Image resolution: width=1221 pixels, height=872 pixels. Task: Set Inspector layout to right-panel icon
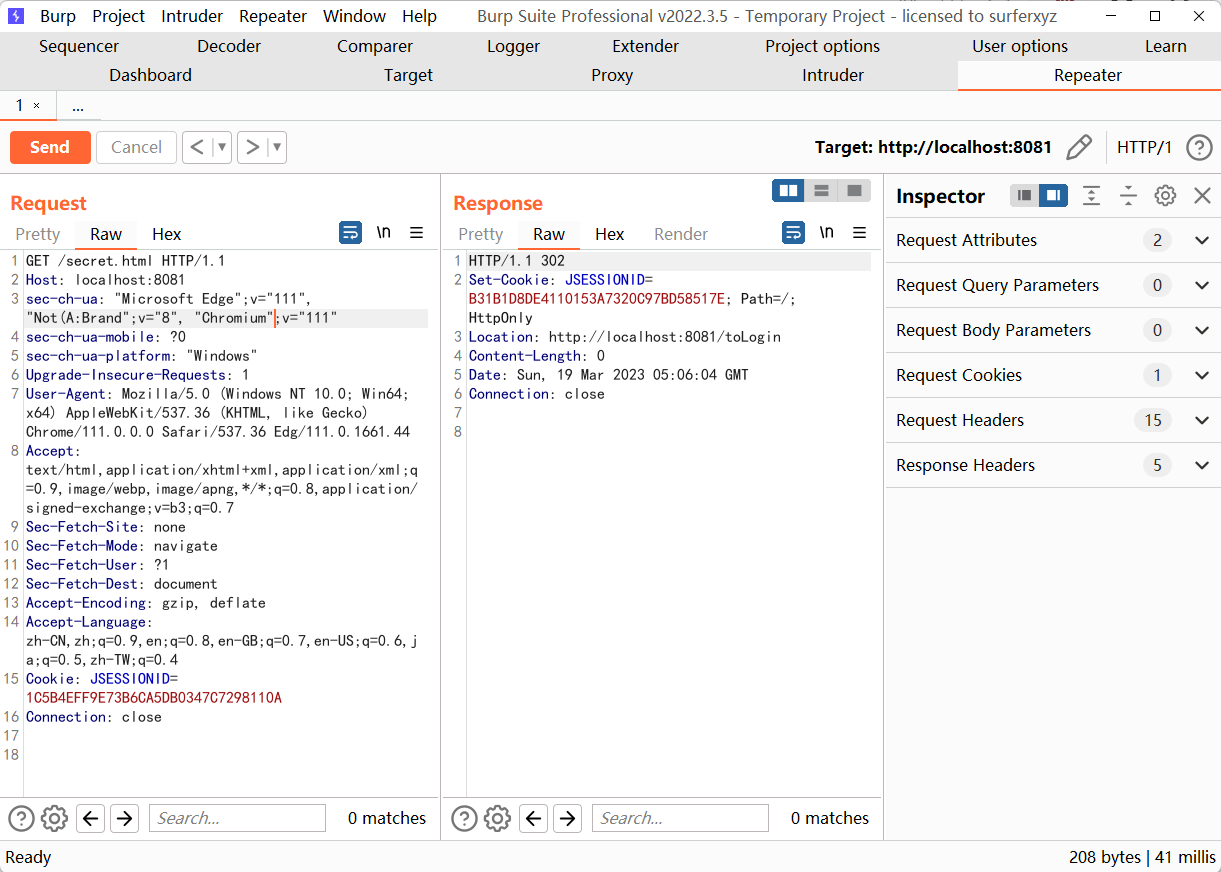click(1053, 195)
